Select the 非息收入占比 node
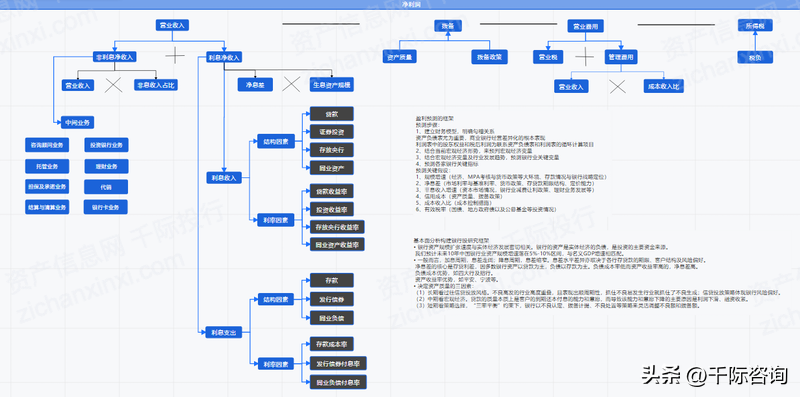This screenshot has height=397, width=800. [x=156, y=85]
